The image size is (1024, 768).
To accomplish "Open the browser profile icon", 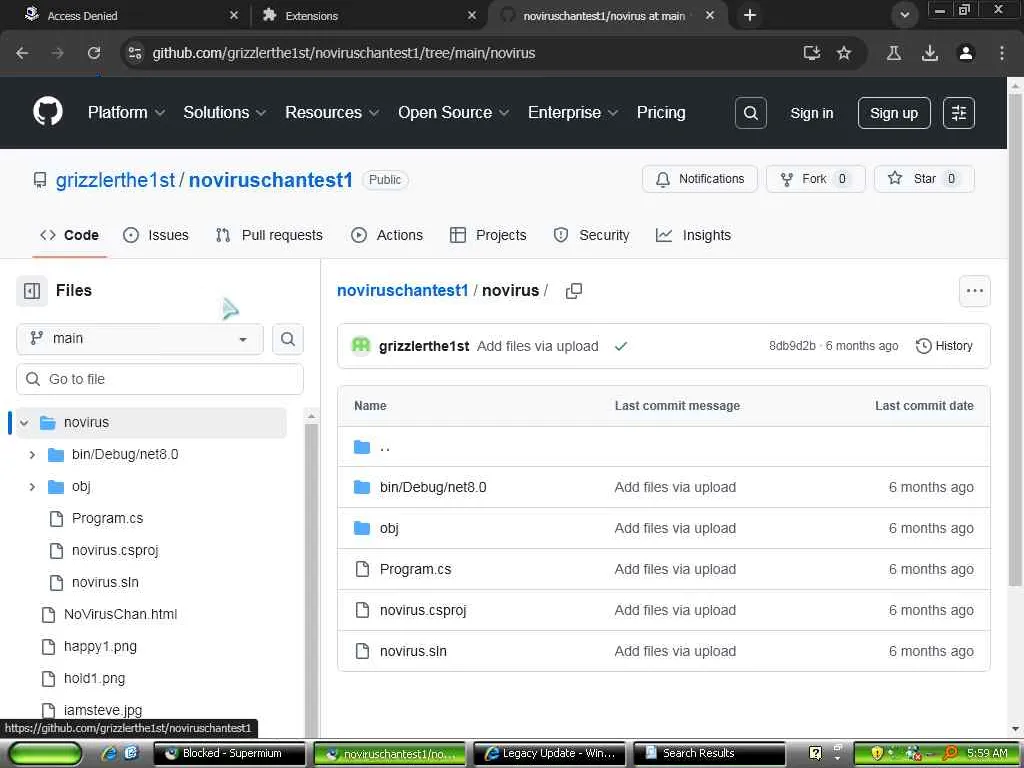I will click(x=966, y=53).
